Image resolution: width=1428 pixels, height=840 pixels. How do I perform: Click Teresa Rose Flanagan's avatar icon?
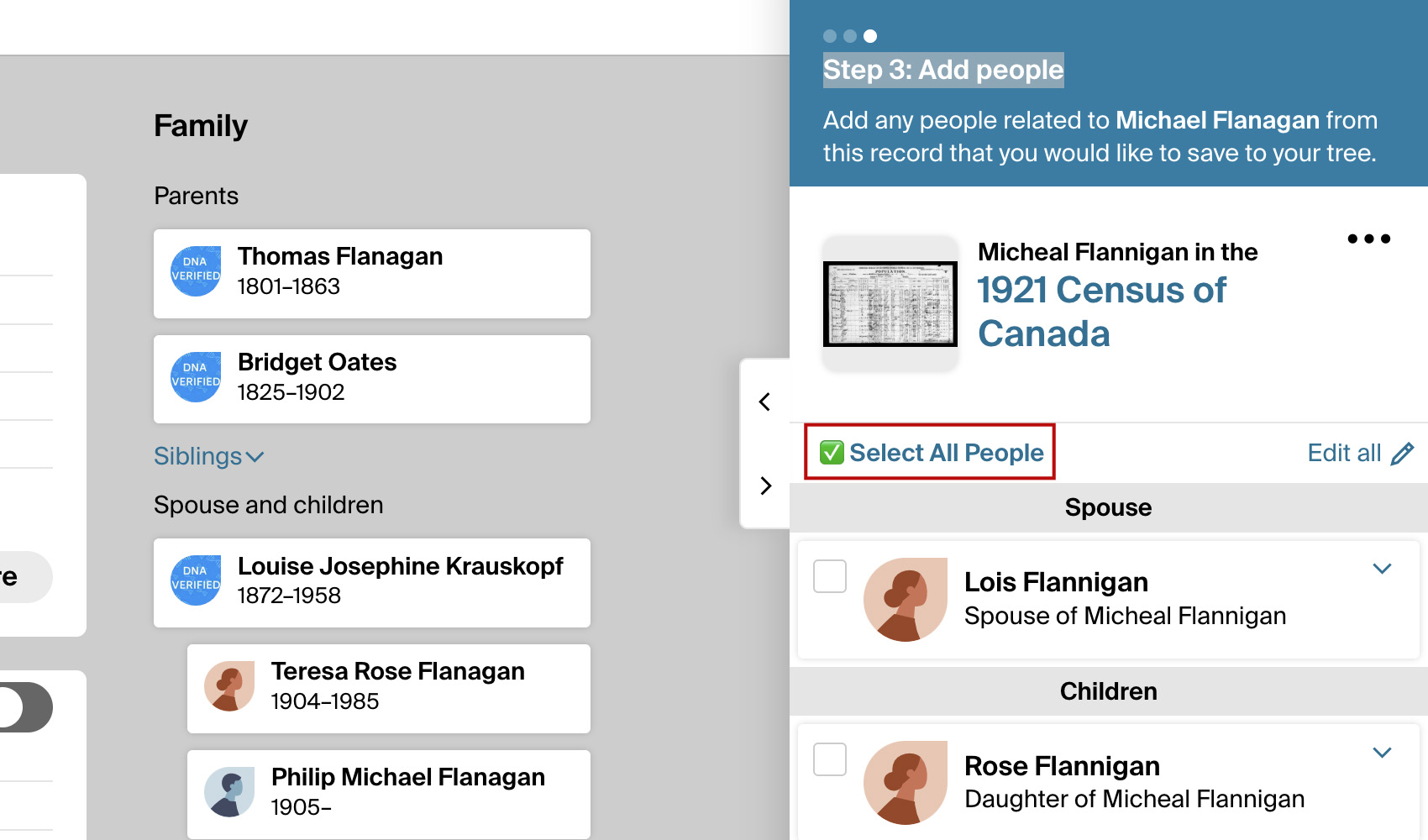[229, 685]
